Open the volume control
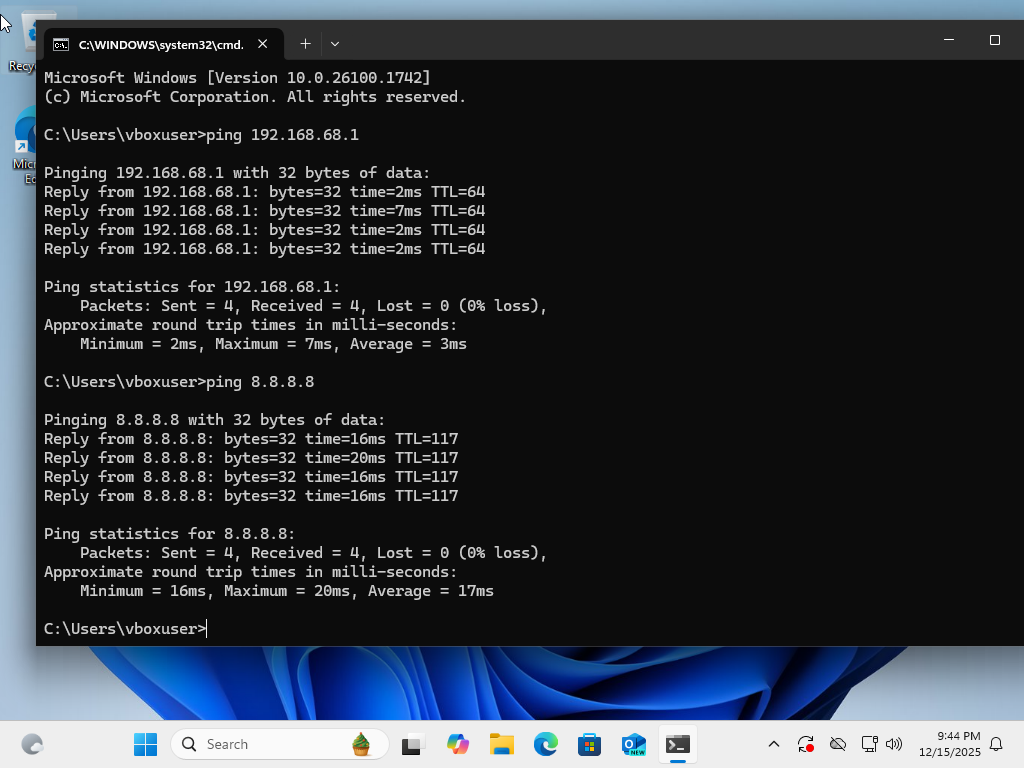This screenshot has width=1024, height=768. (893, 744)
